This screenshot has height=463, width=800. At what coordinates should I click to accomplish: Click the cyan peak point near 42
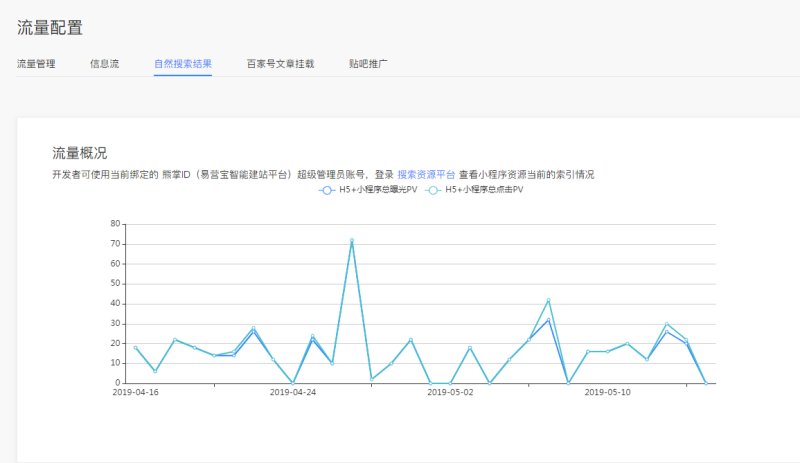coord(548,300)
